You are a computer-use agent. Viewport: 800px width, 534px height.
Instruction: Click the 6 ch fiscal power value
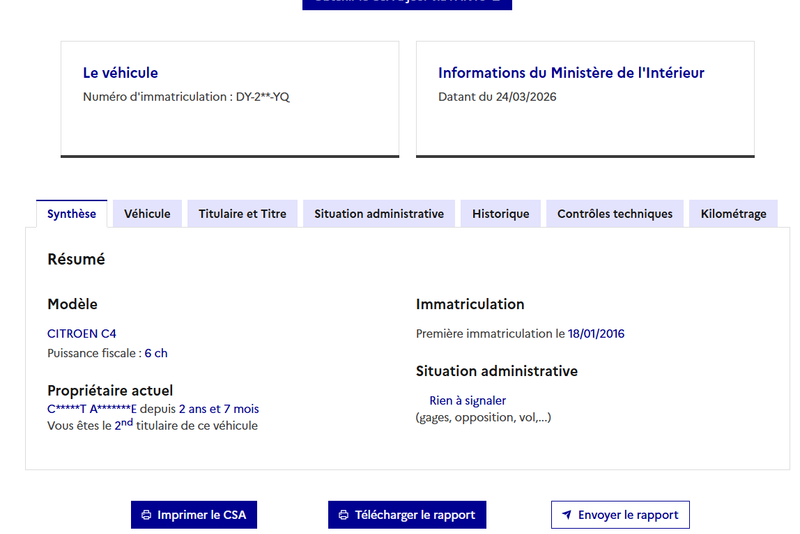coord(156,353)
